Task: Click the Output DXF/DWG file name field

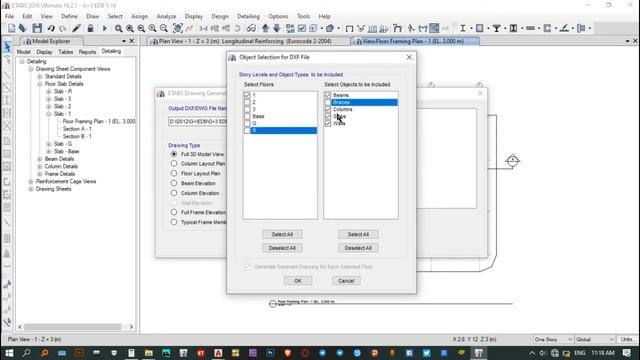Action: (x=198, y=122)
